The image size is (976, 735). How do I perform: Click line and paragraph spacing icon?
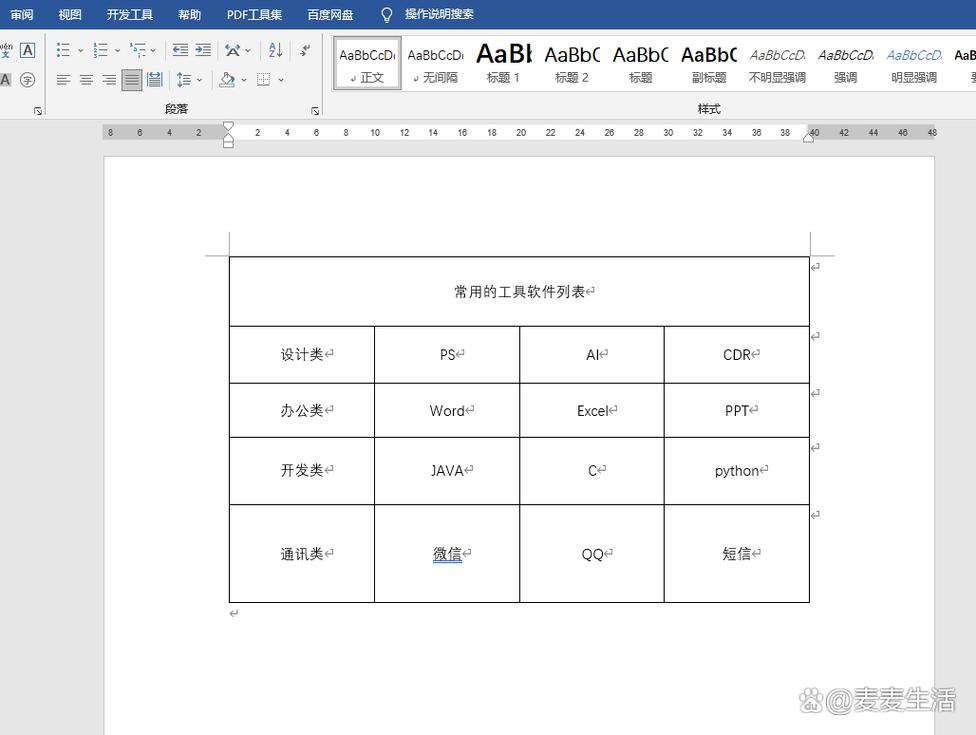pos(184,80)
